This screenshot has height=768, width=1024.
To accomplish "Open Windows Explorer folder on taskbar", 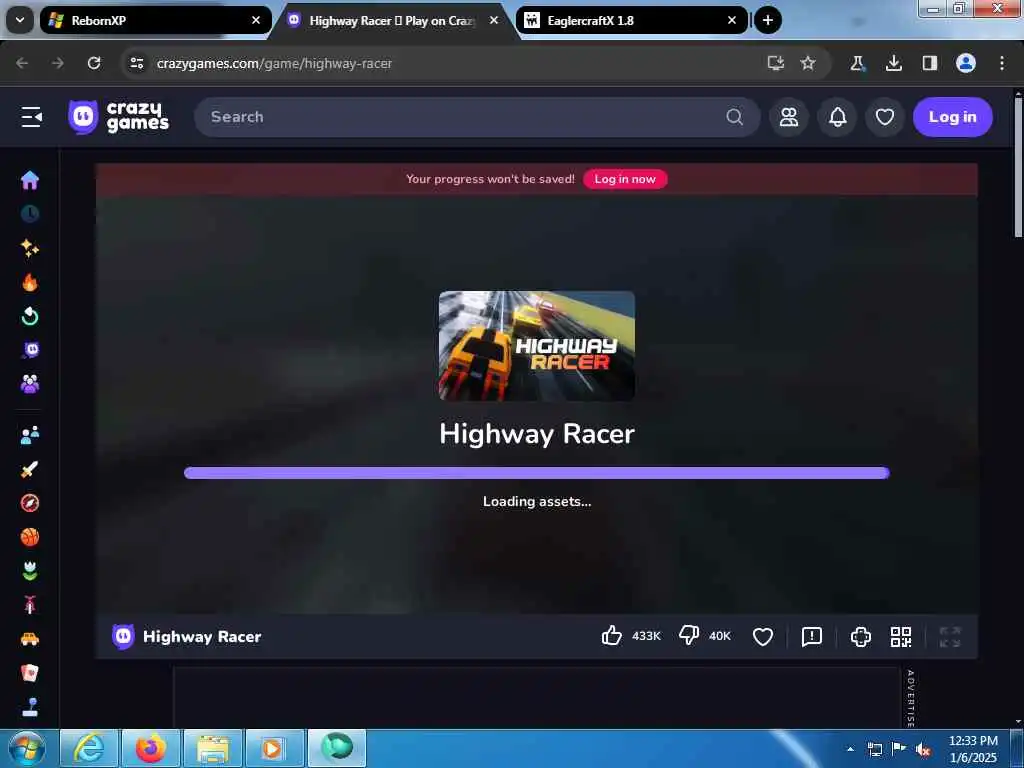I will pos(213,748).
